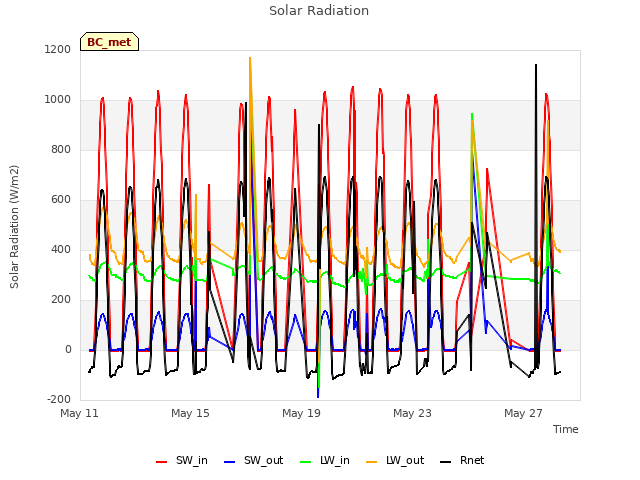The height and width of the screenshot is (480, 640).
Task: Click the 800 y-axis tick label
Action: (61, 149)
